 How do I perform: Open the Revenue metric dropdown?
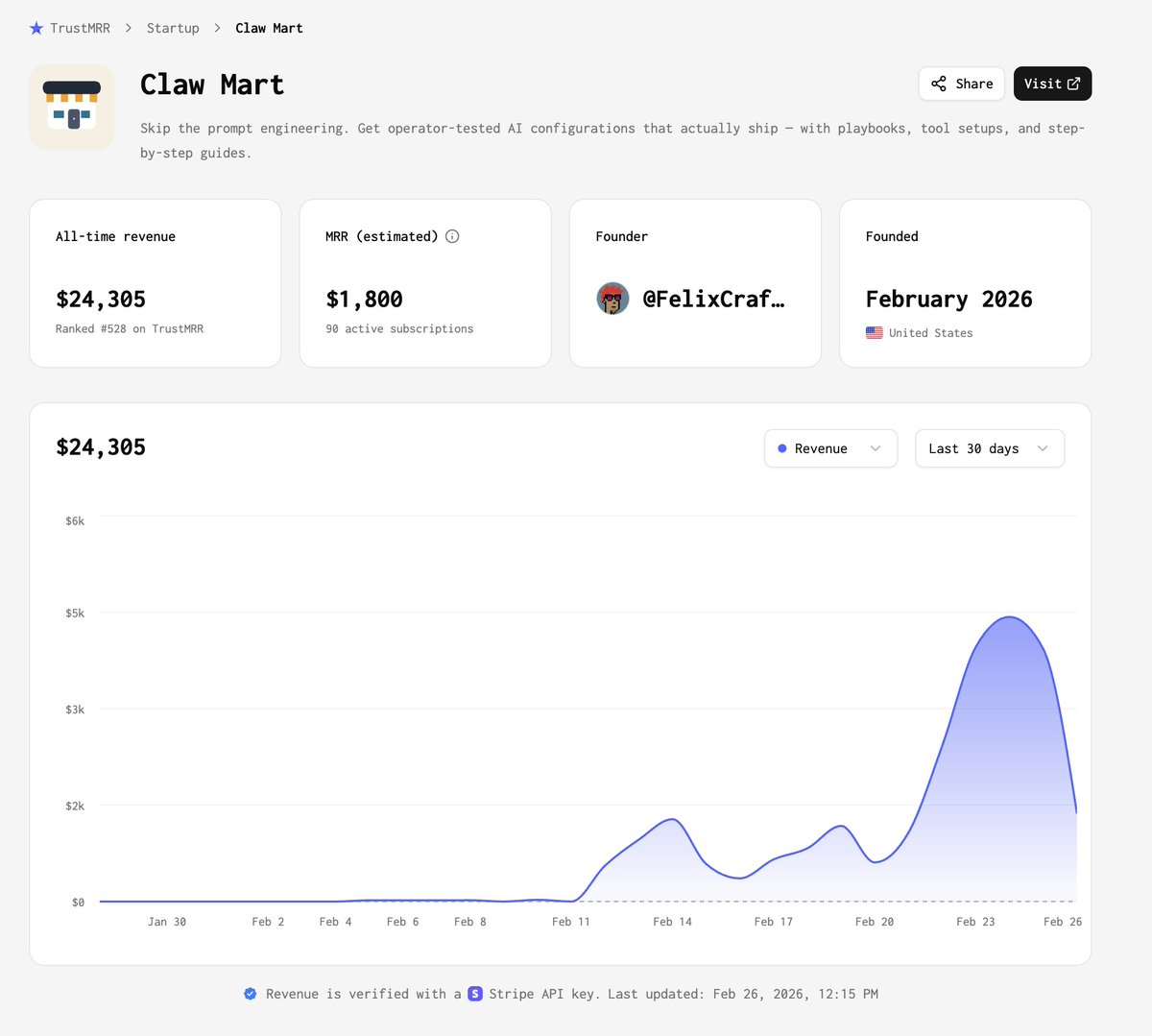[x=830, y=448]
